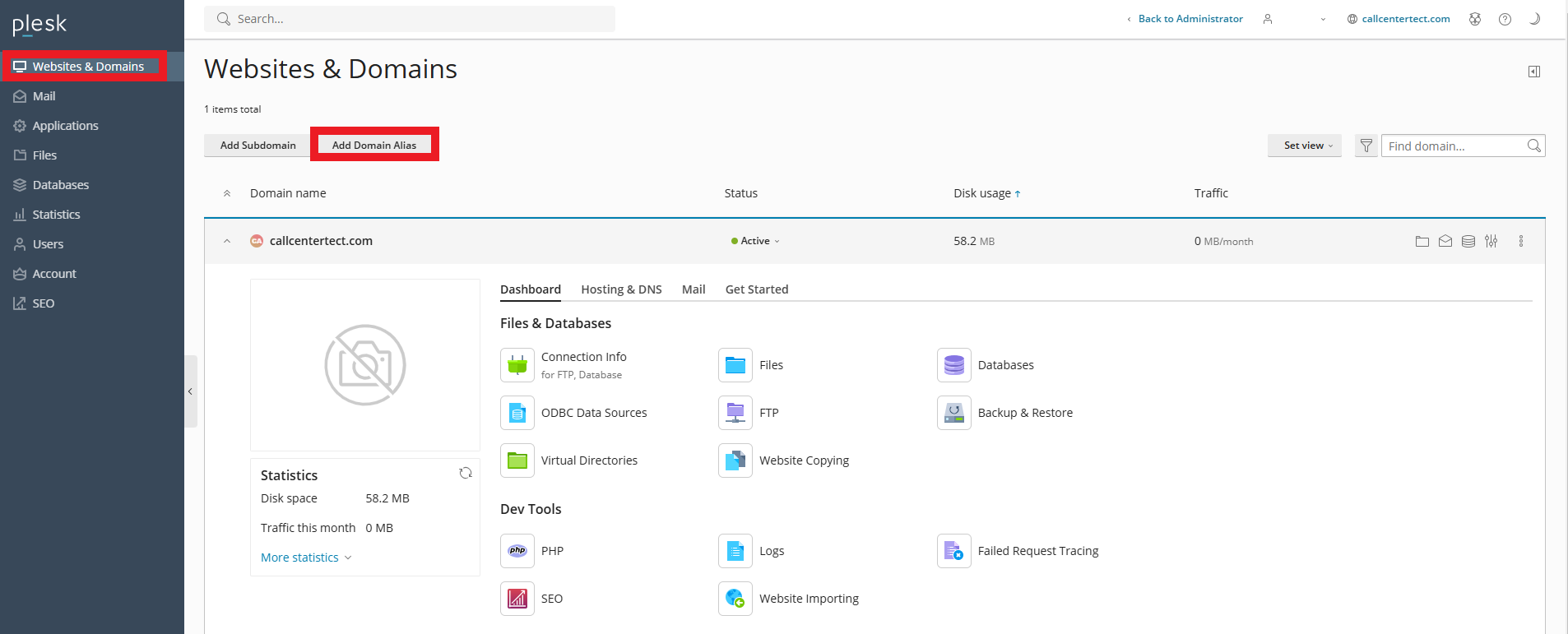Image resolution: width=1568 pixels, height=634 pixels.
Task: Open Failed Request Tracing
Action: pos(1037,551)
